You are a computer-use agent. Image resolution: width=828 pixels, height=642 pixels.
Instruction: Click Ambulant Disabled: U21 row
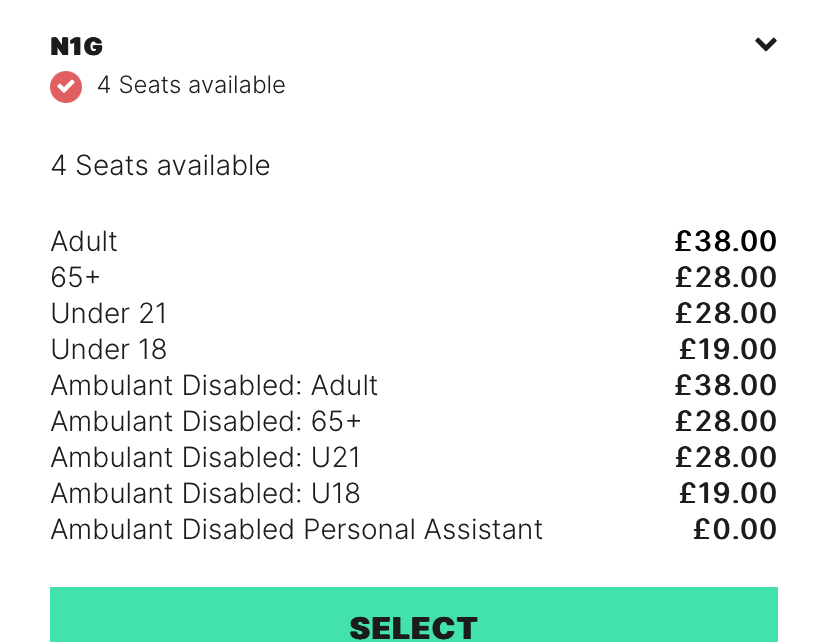tap(414, 457)
